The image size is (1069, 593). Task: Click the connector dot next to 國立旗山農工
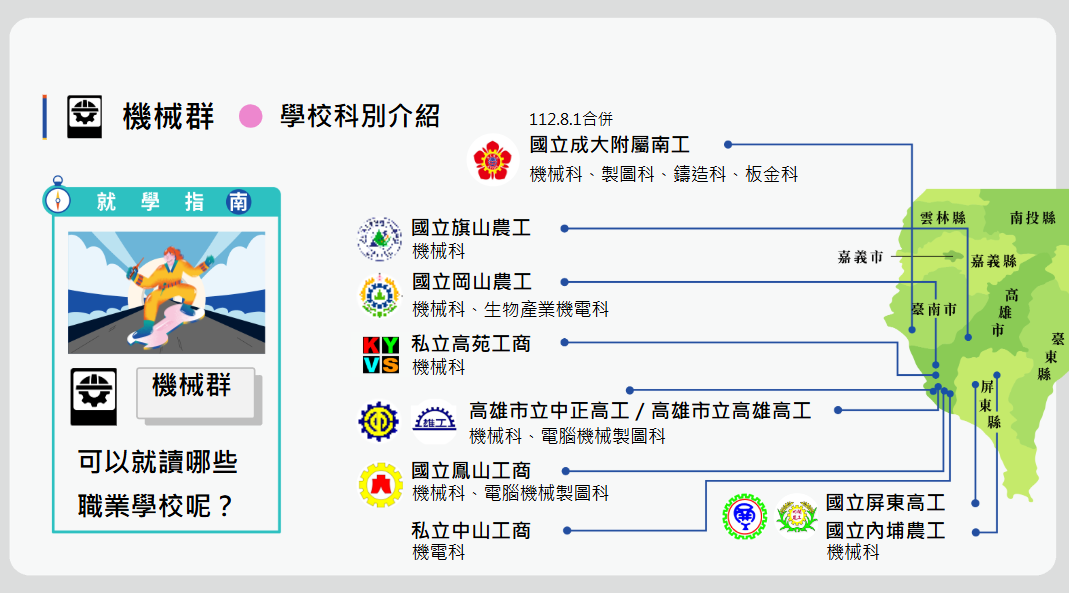click(564, 229)
